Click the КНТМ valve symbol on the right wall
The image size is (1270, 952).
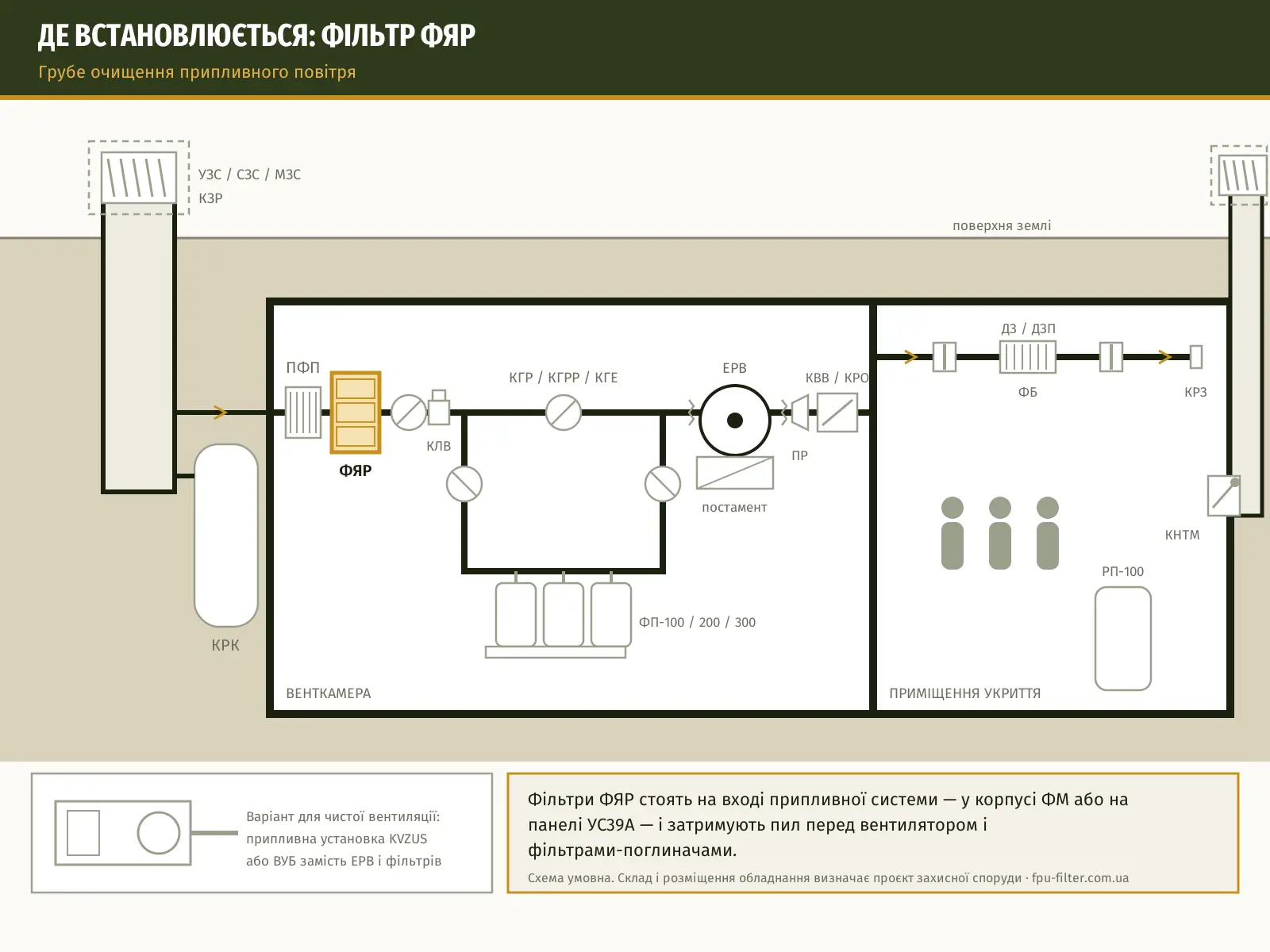tap(1224, 495)
